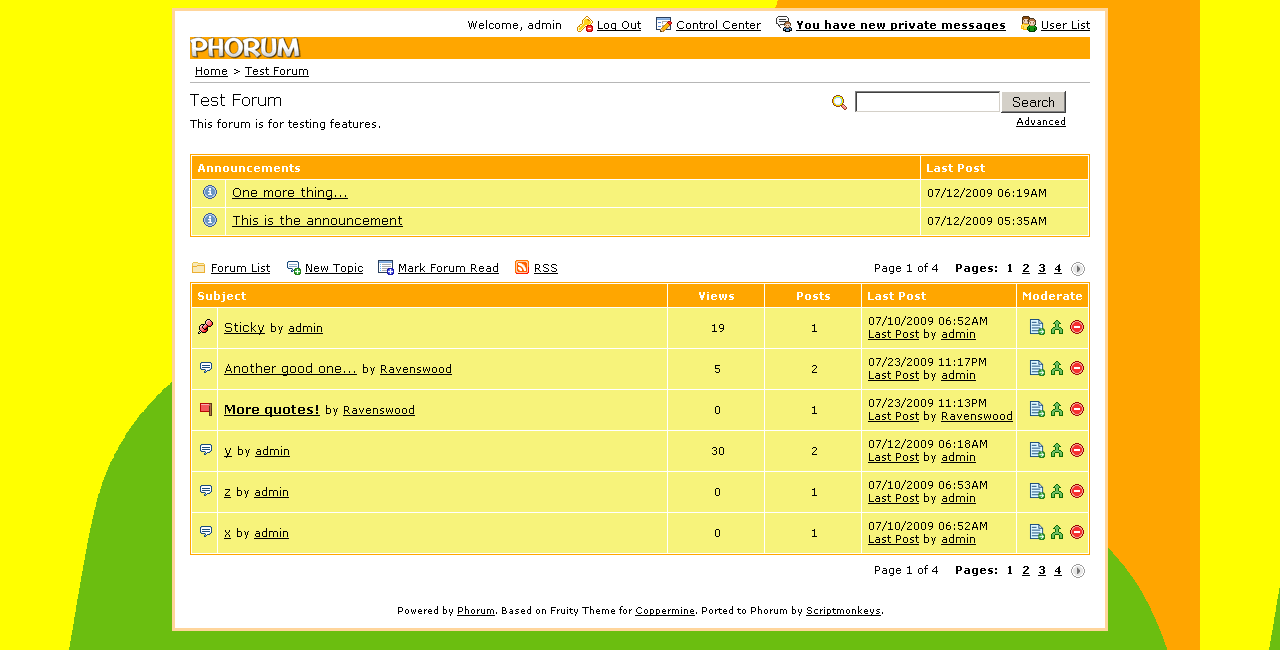Go to page 3 in bottom pagination
This screenshot has width=1280, height=650.
coord(1042,570)
